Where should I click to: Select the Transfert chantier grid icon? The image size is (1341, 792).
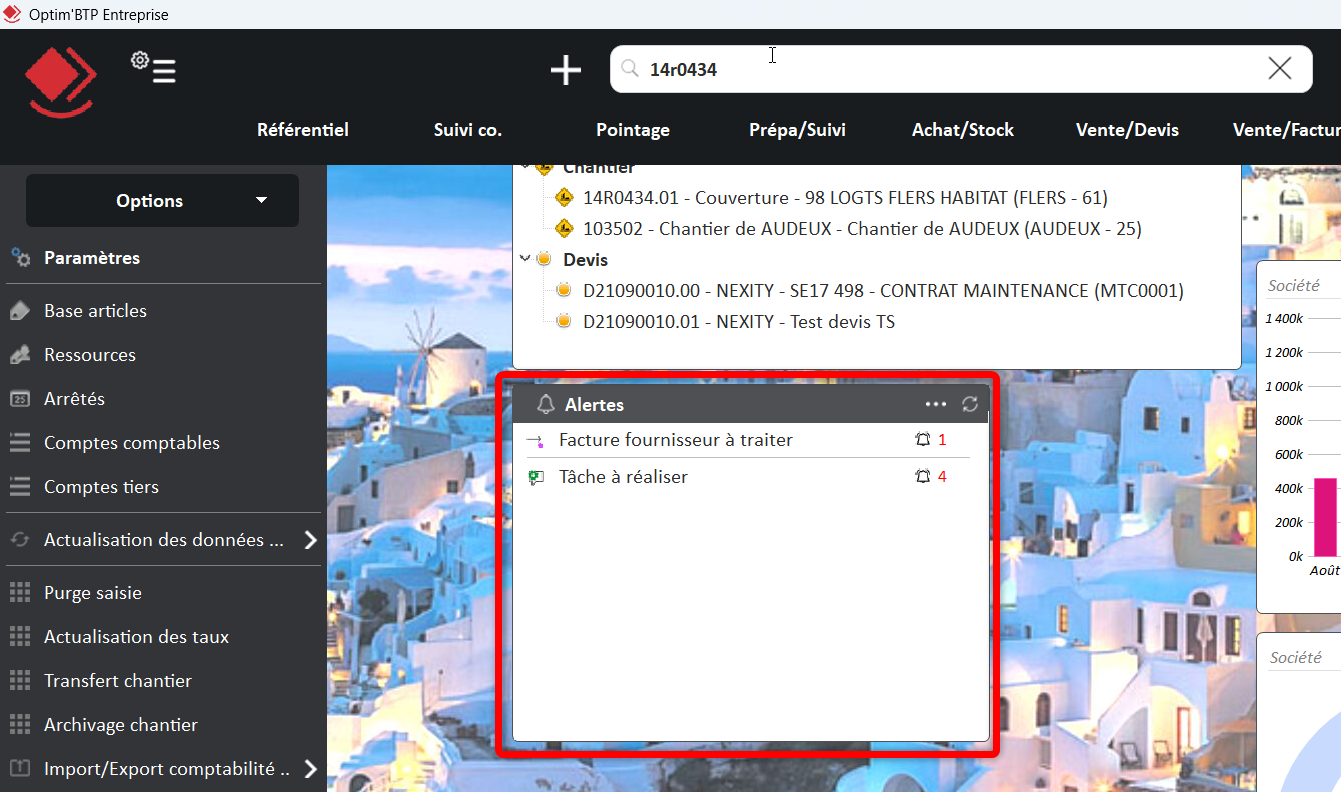coord(22,680)
